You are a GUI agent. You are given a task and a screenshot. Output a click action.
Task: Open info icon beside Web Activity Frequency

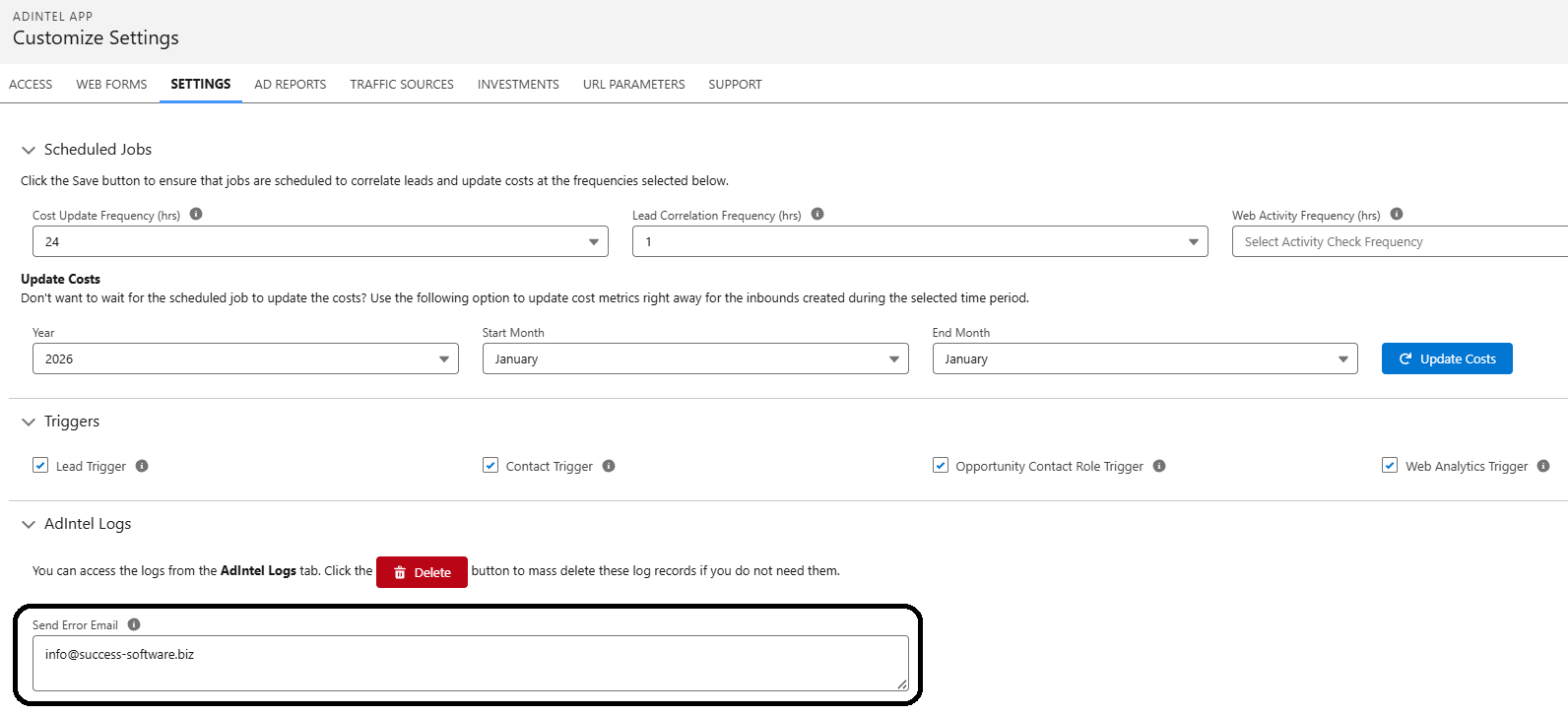click(x=1397, y=214)
